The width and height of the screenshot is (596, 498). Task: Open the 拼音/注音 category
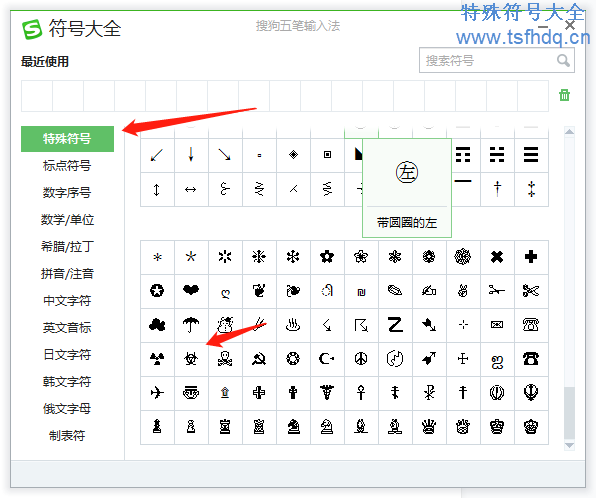(67, 274)
